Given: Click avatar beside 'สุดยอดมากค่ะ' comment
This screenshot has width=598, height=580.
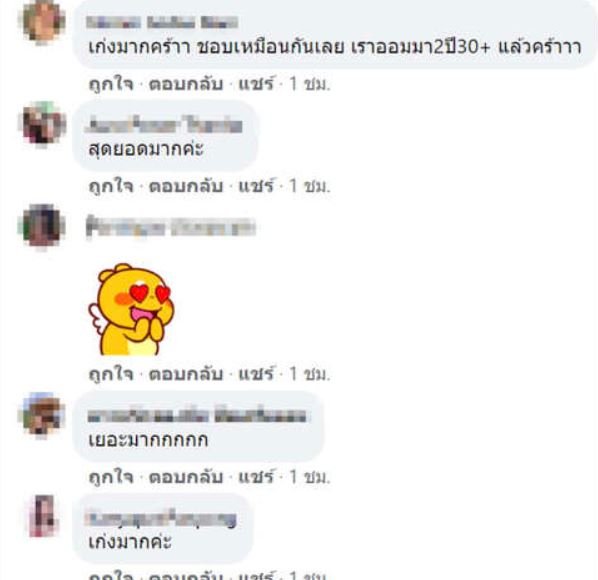Looking at the screenshot, I should pyautogui.click(x=42, y=124).
